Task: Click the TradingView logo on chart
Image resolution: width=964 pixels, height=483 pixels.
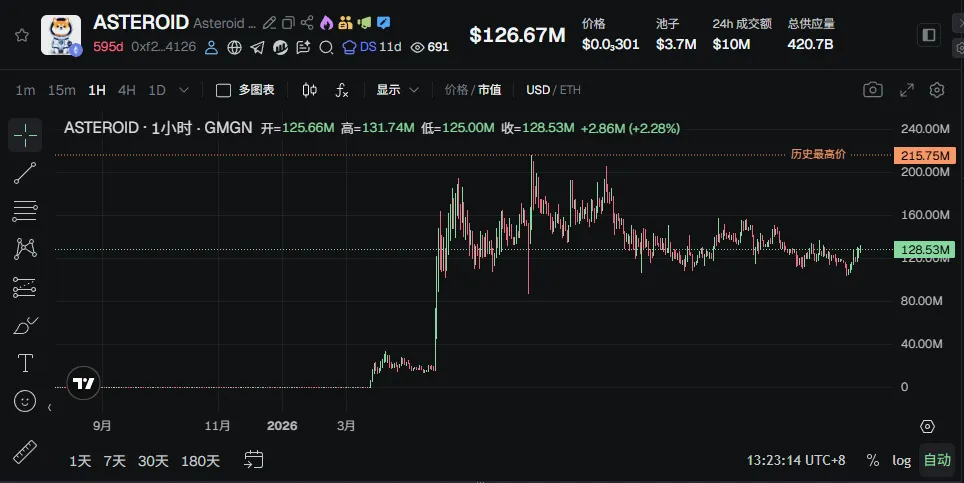Action: click(83, 383)
